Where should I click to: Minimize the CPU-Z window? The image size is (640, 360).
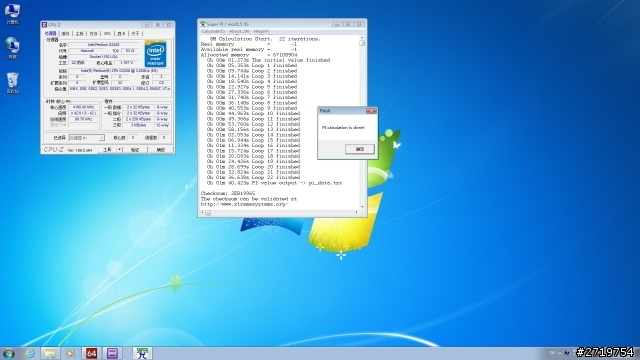tap(147, 25)
